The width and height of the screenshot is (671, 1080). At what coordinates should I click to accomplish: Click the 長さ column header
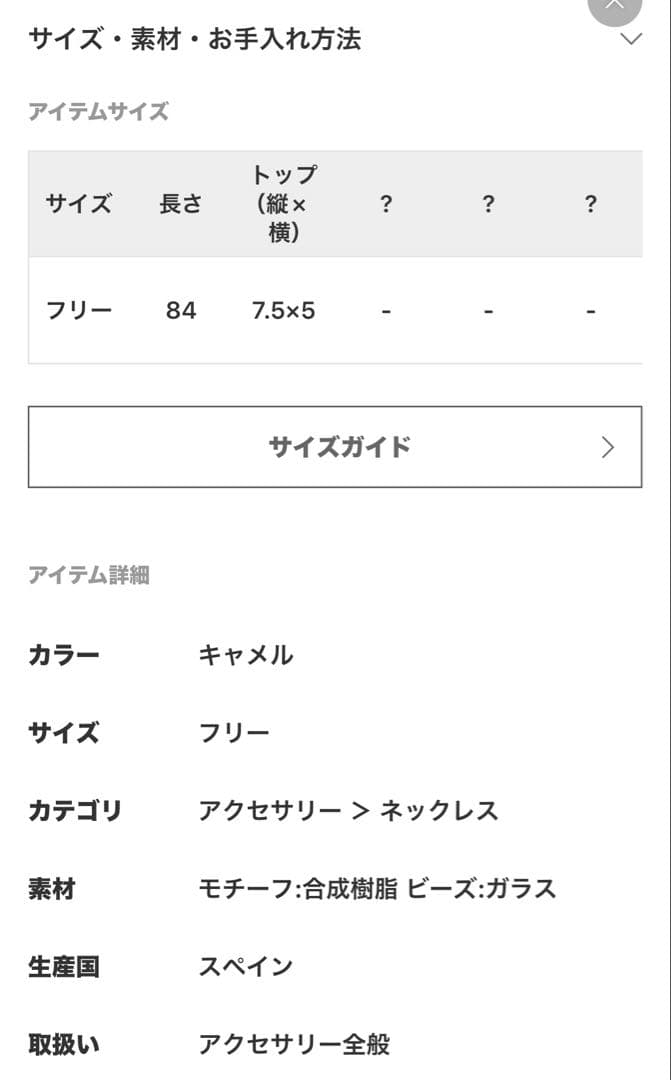(181, 203)
